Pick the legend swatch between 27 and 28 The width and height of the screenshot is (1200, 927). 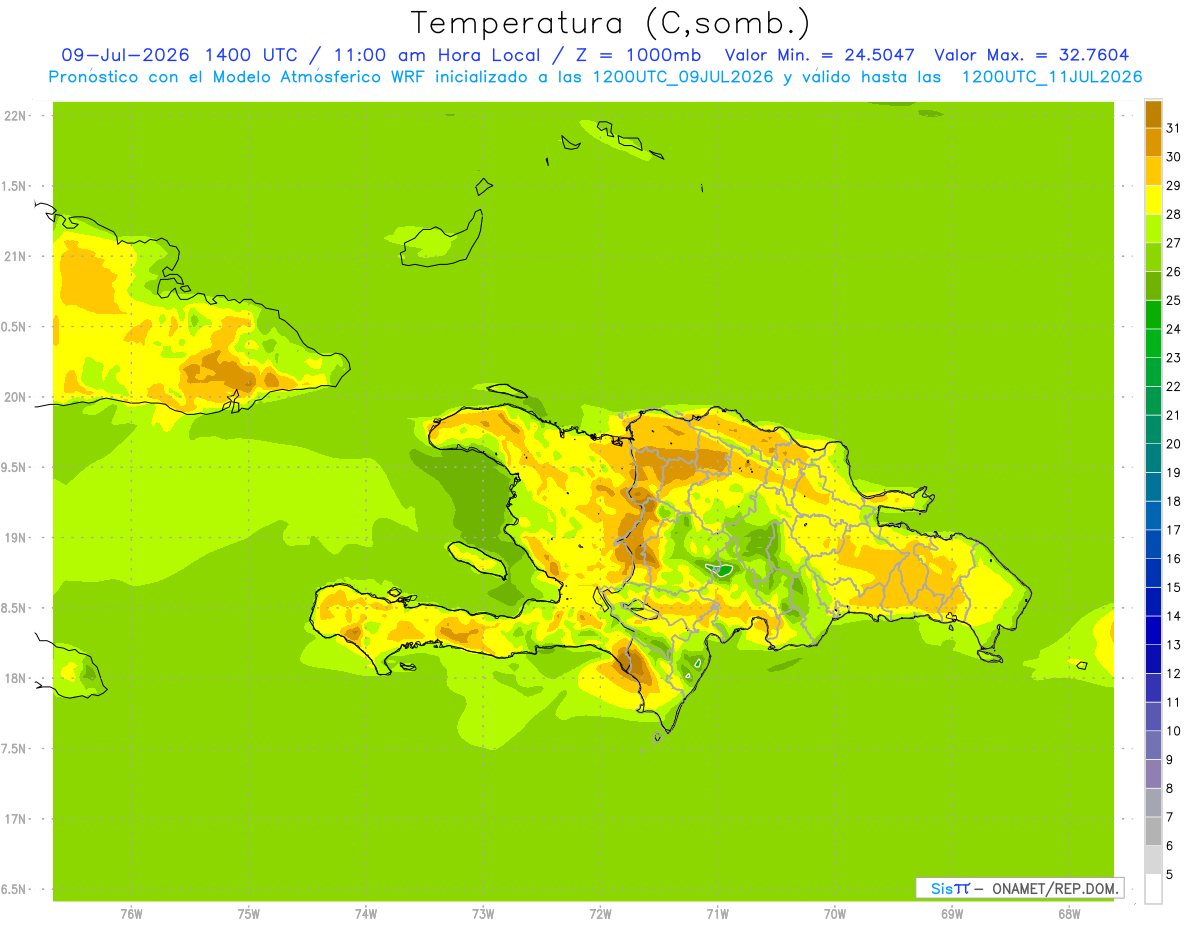click(1153, 228)
